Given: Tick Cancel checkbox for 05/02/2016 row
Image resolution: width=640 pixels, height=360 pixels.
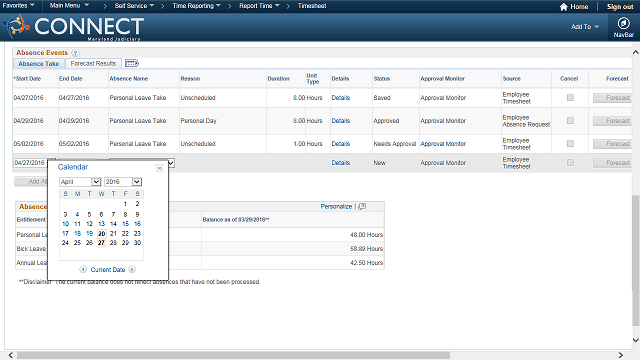Looking at the screenshot, I should 570,144.
